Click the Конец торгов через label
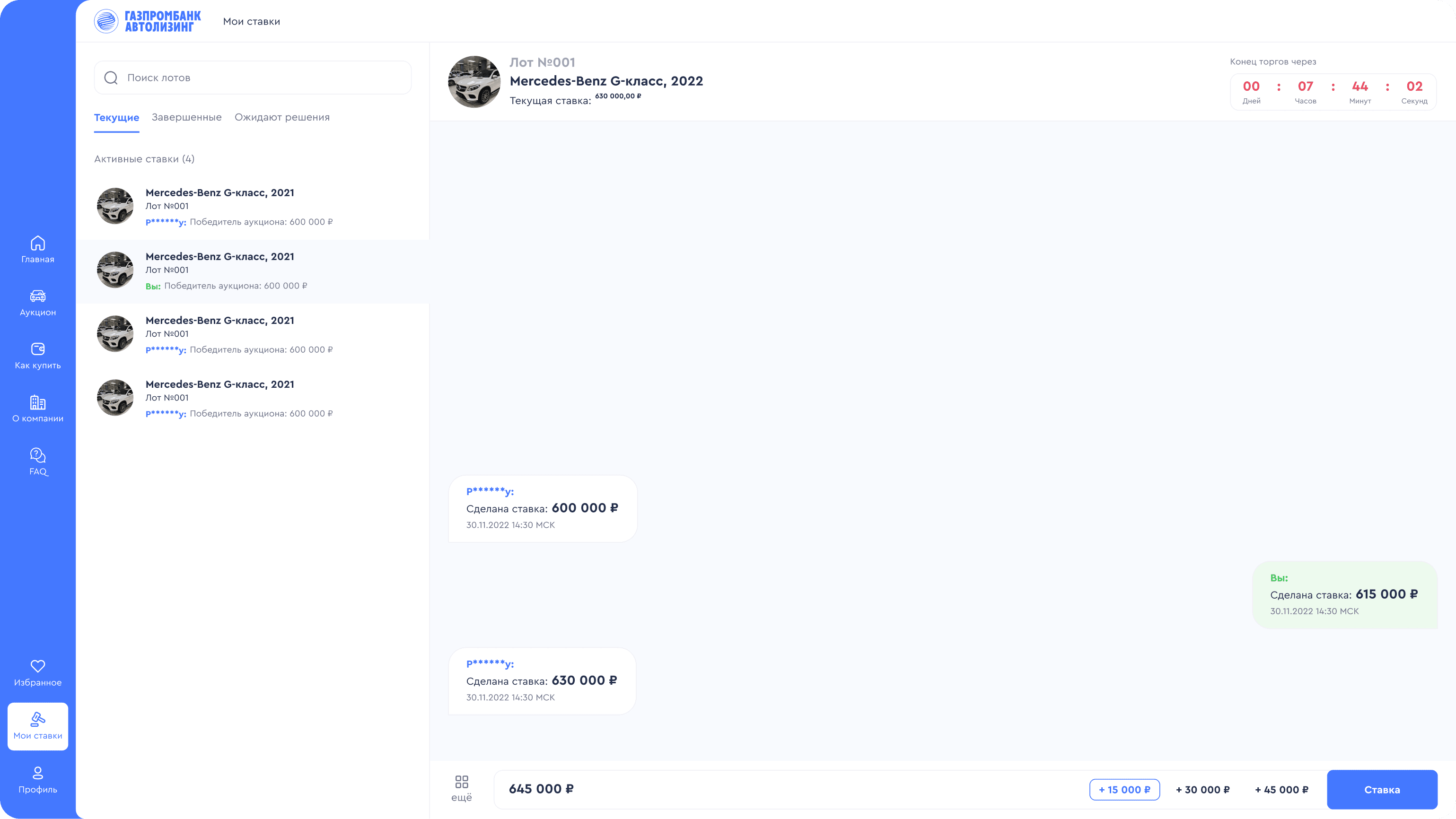Screen dimensions: 1456x819 coord(1273,61)
